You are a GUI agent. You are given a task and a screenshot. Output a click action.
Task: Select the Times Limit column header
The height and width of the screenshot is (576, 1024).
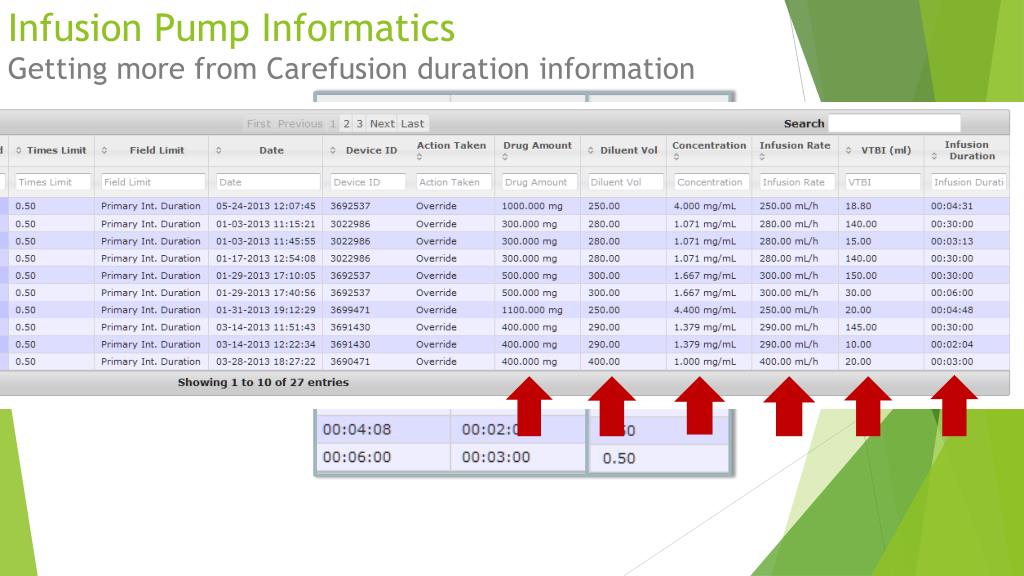(56, 150)
